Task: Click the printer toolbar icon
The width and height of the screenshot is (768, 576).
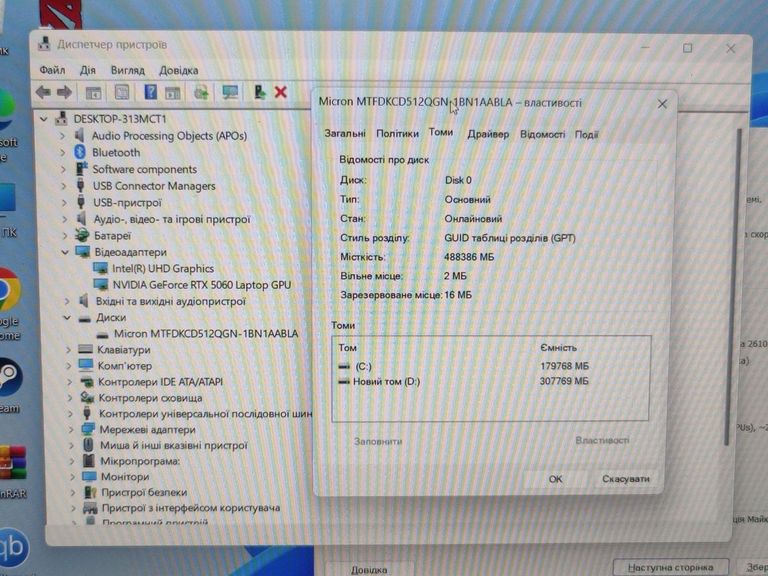Action: pos(201,92)
